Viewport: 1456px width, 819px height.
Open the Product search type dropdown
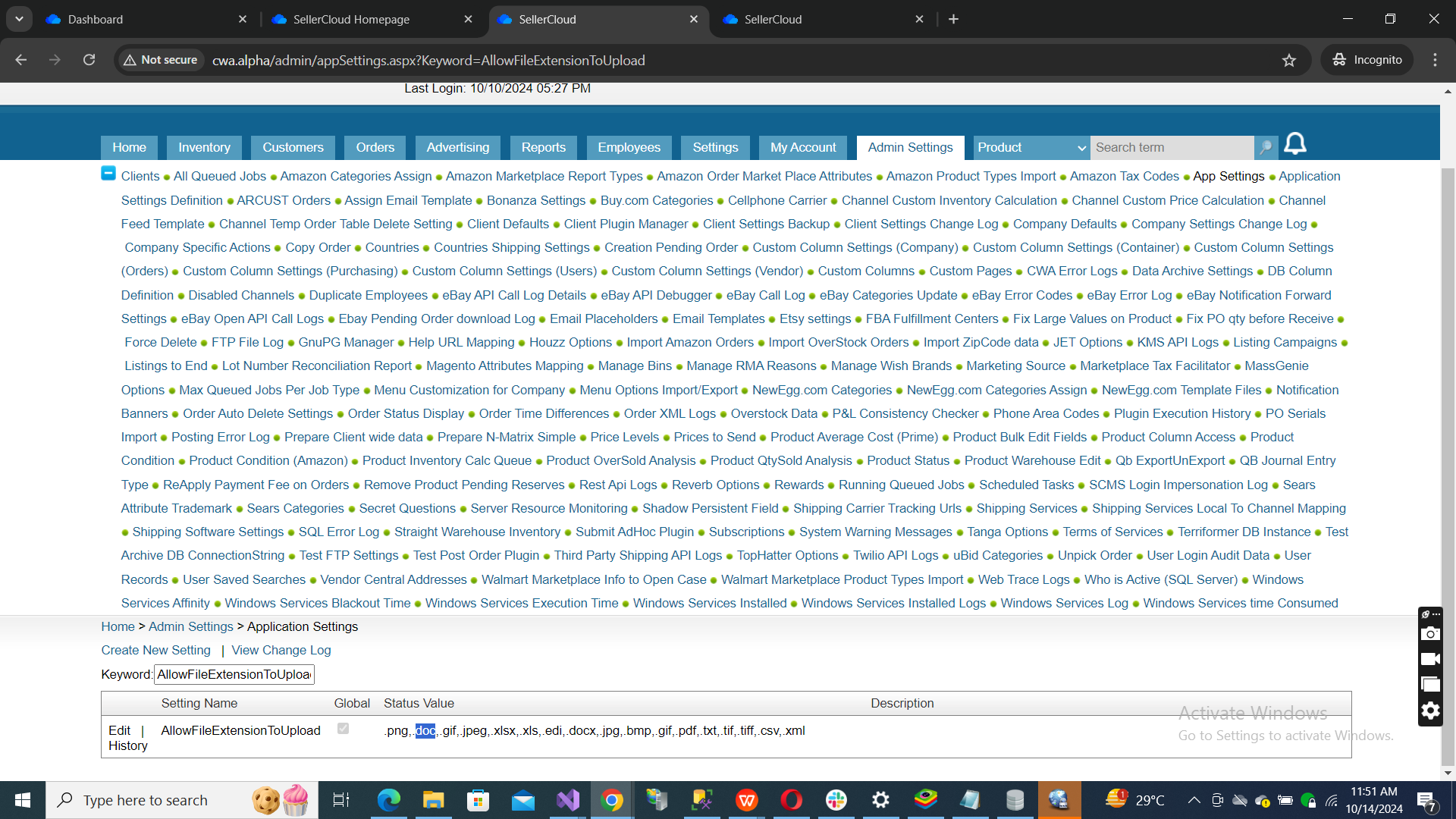1031,147
